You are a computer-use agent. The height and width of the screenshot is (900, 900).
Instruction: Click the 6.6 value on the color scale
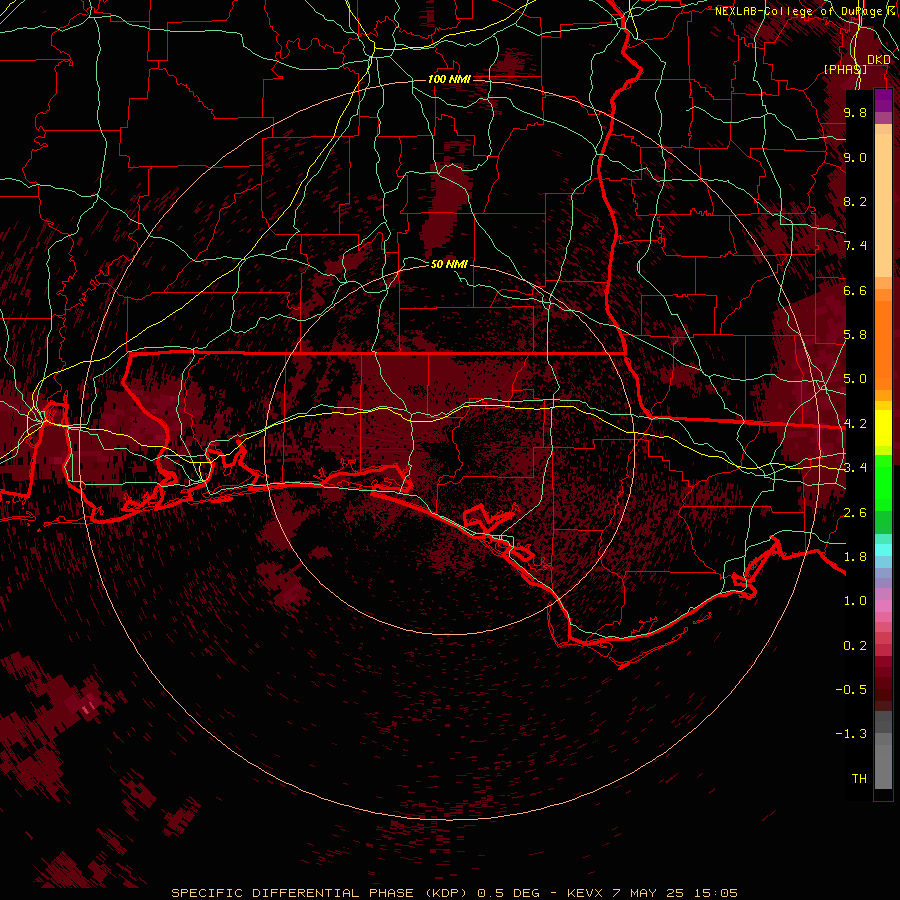(x=855, y=290)
